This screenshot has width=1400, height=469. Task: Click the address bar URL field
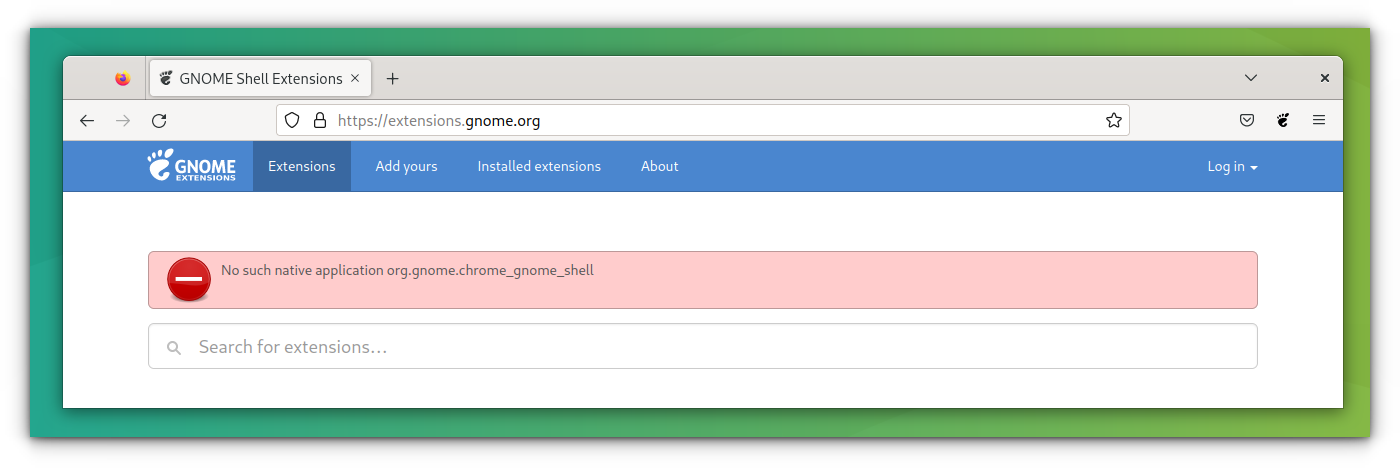click(703, 120)
